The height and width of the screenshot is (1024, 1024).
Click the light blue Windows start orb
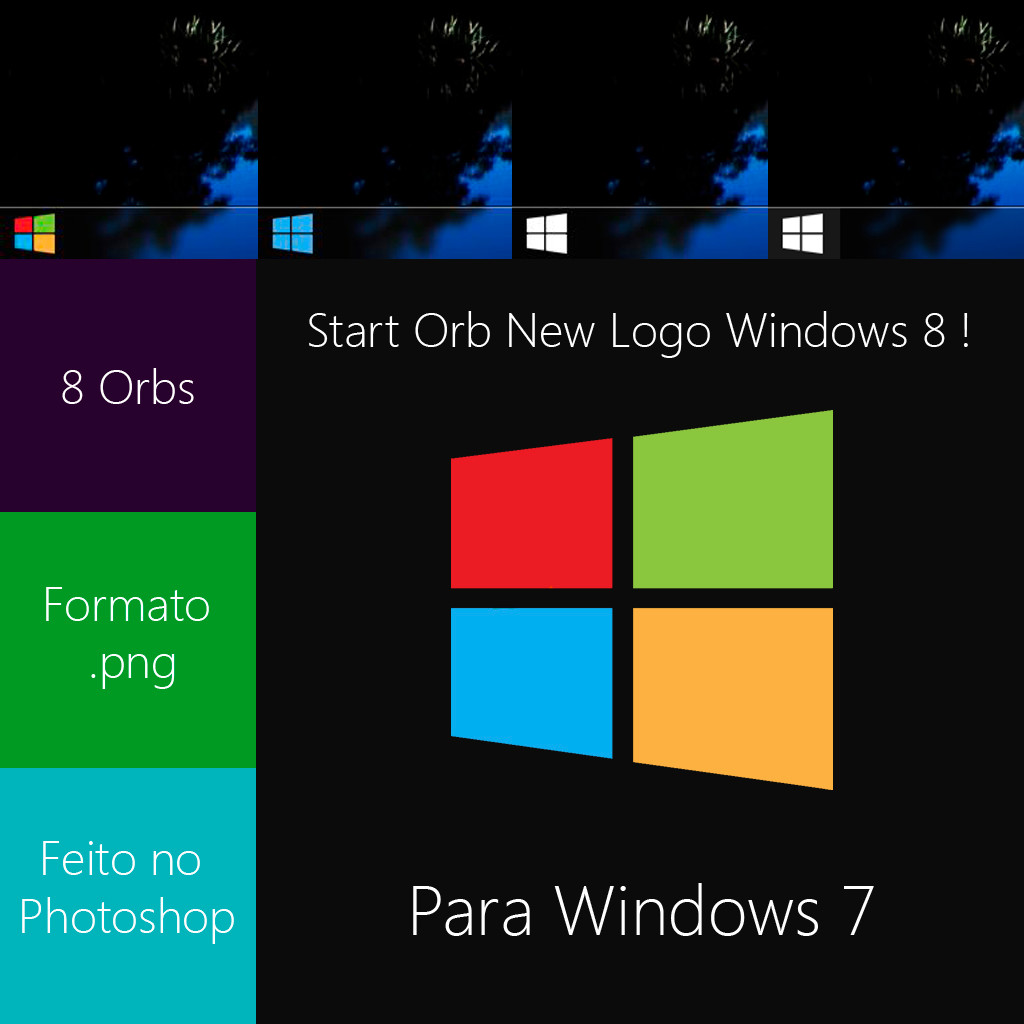[293, 233]
